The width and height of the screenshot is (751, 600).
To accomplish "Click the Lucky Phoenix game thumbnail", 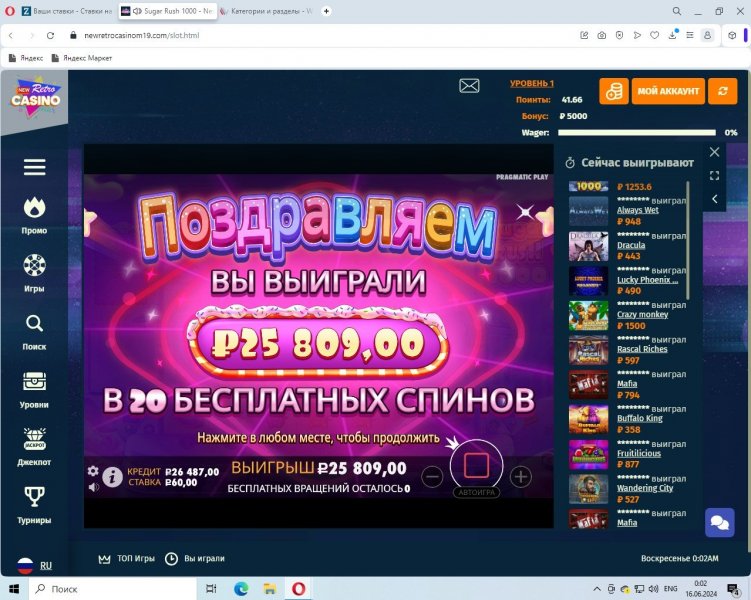I will [x=588, y=281].
